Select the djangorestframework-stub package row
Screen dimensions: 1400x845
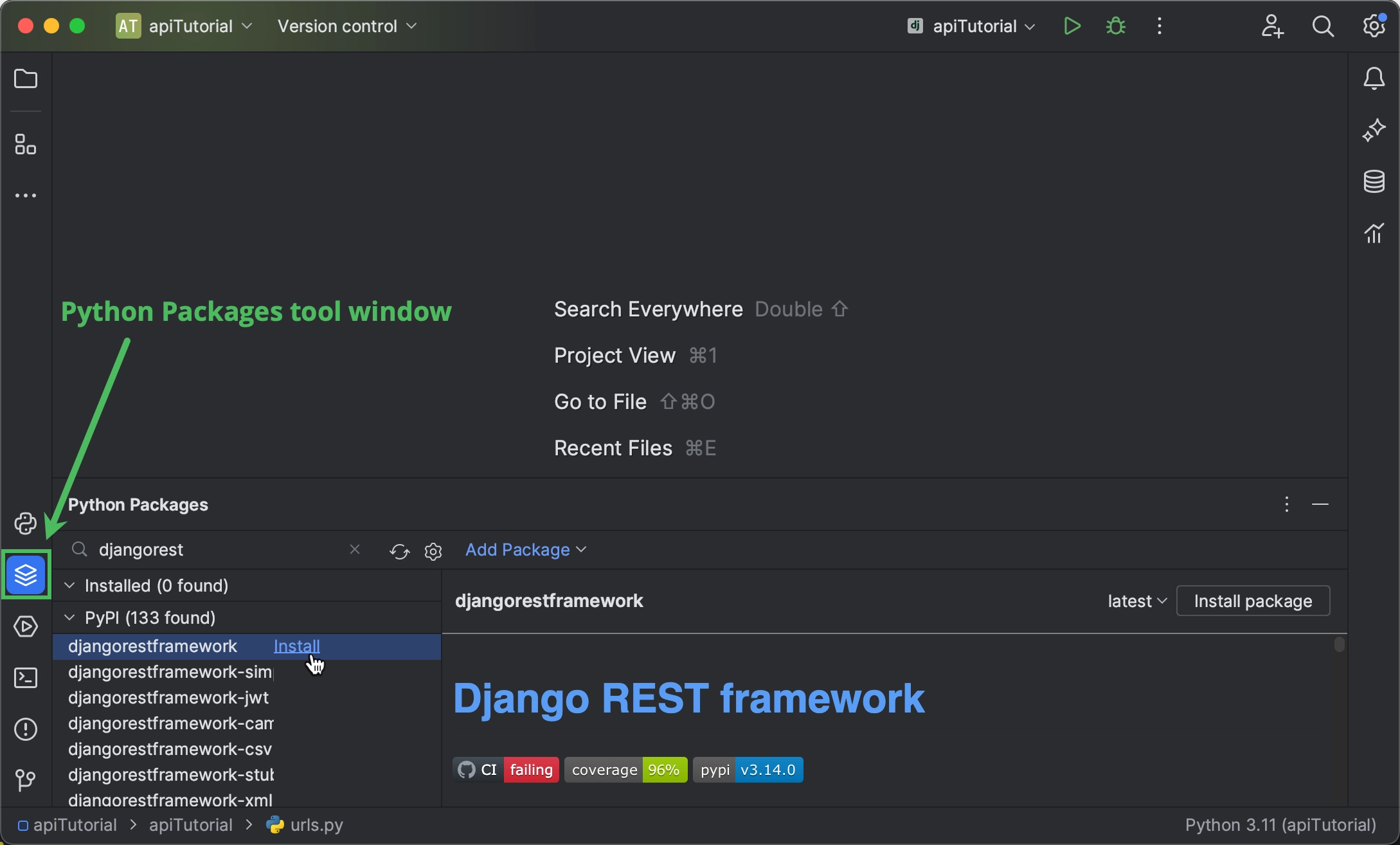247,775
